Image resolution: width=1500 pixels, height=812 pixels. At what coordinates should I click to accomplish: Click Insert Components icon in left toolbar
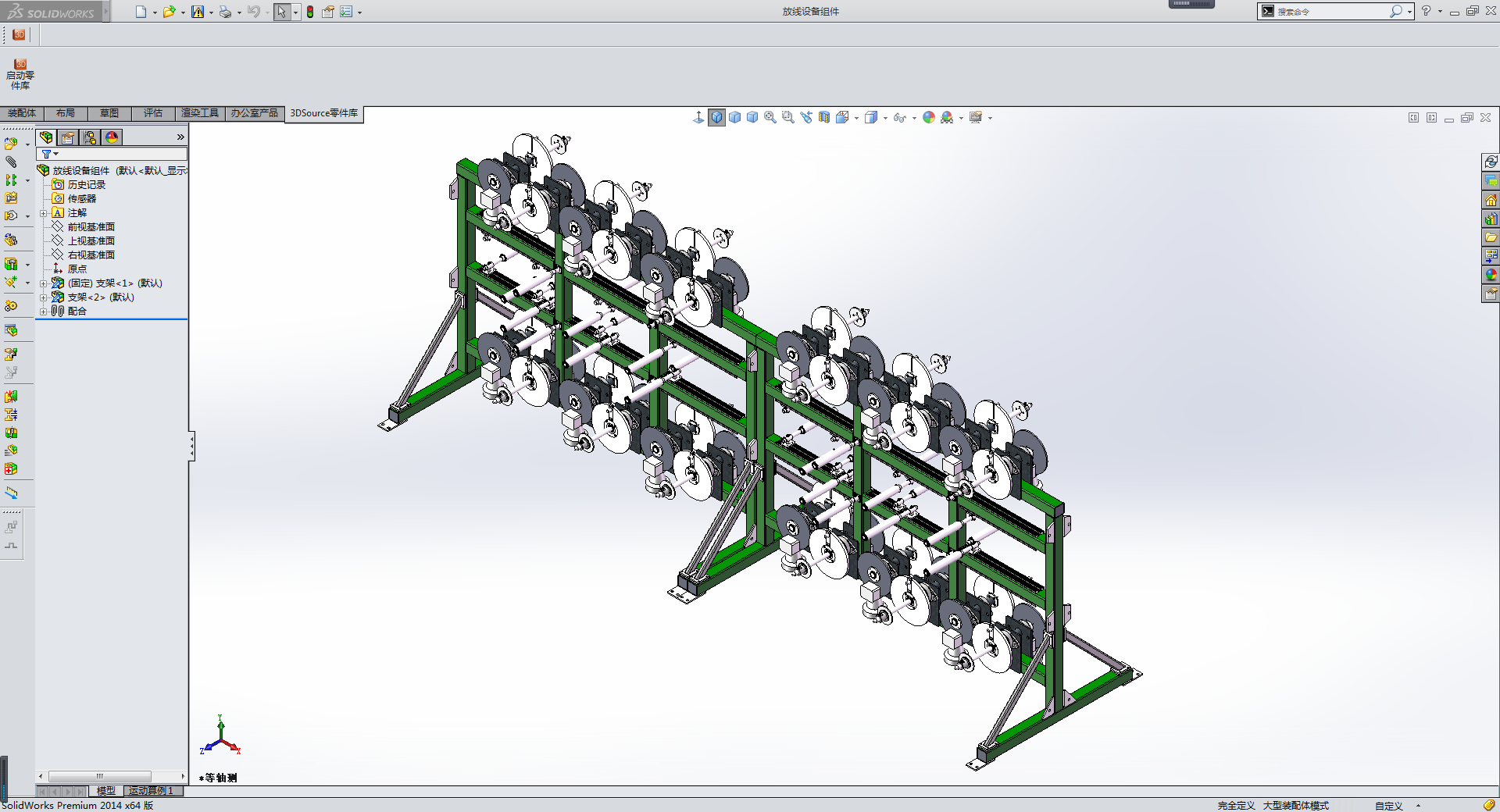click(x=11, y=144)
